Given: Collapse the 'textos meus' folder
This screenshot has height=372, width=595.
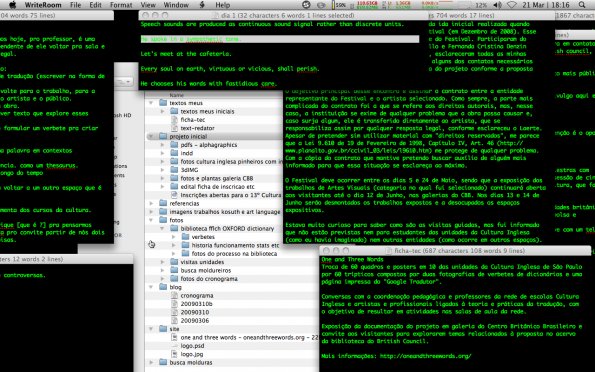Looking at the screenshot, I should 151,103.
